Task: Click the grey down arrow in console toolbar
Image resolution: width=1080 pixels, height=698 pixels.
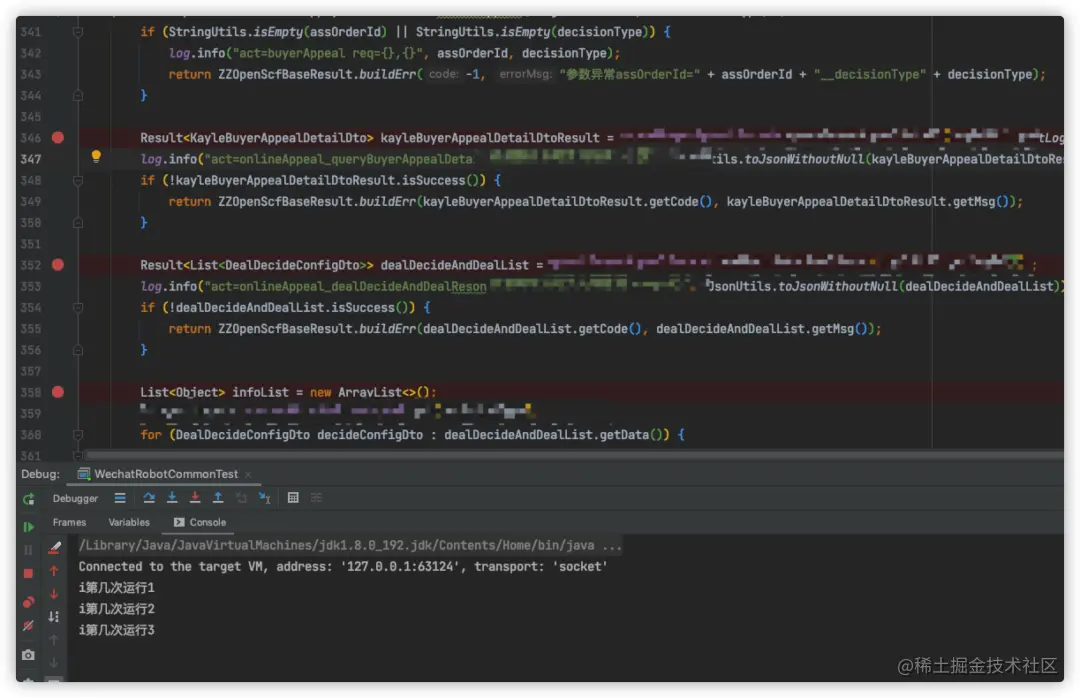Action: coord(54,663)
